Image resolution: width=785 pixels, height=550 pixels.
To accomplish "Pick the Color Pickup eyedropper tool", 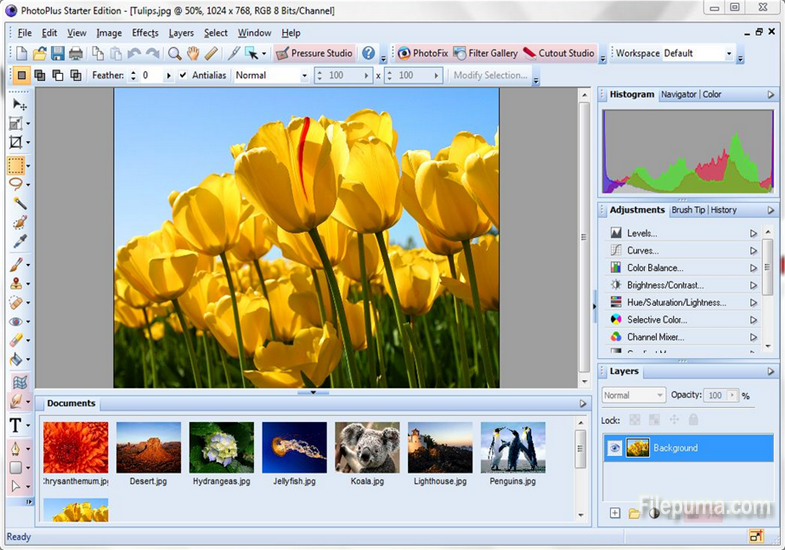I will (x=18, y=241).
